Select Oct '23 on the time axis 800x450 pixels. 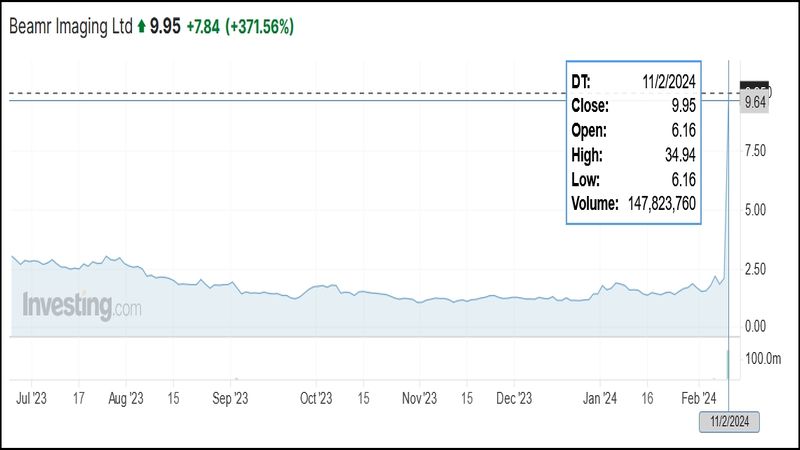[x=316, y=398]
